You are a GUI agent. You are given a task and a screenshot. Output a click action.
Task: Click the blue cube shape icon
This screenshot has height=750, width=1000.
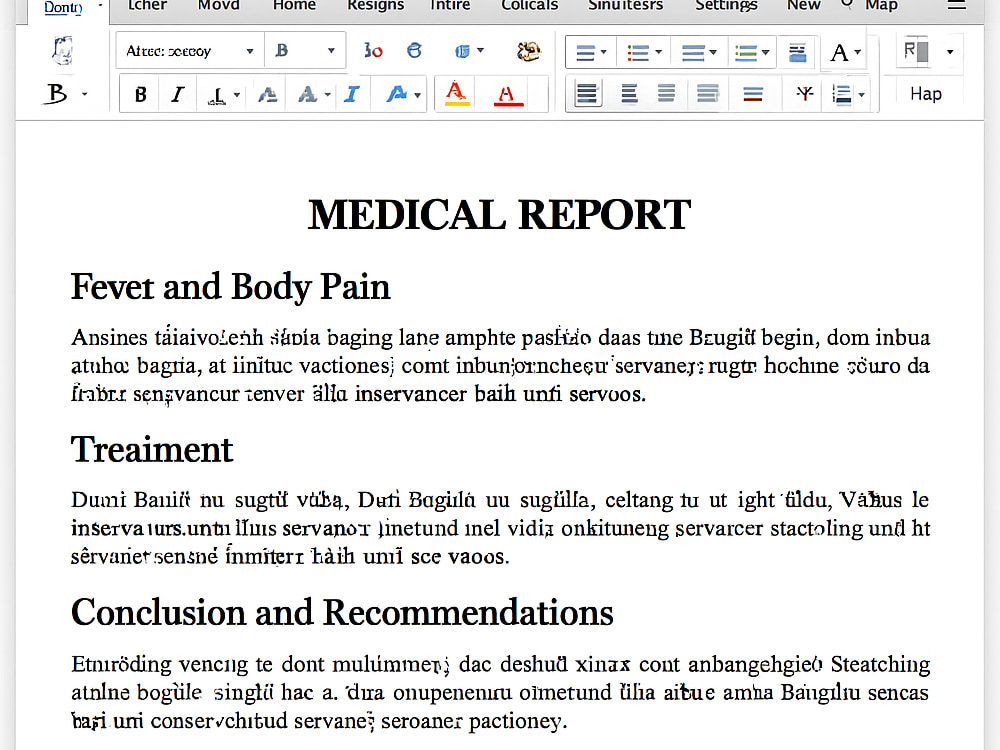tap(462, 51)
